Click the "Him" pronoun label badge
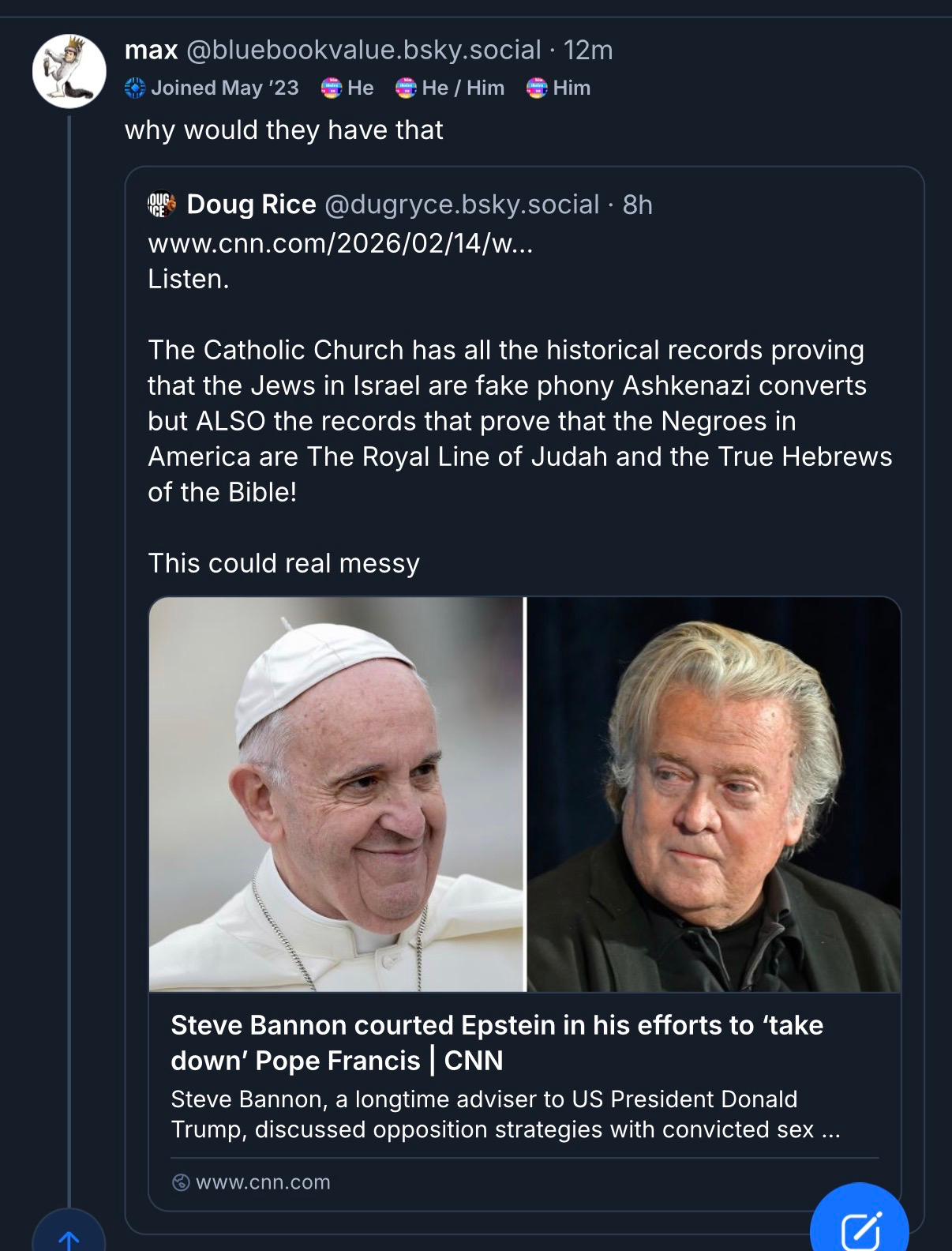 559,88
